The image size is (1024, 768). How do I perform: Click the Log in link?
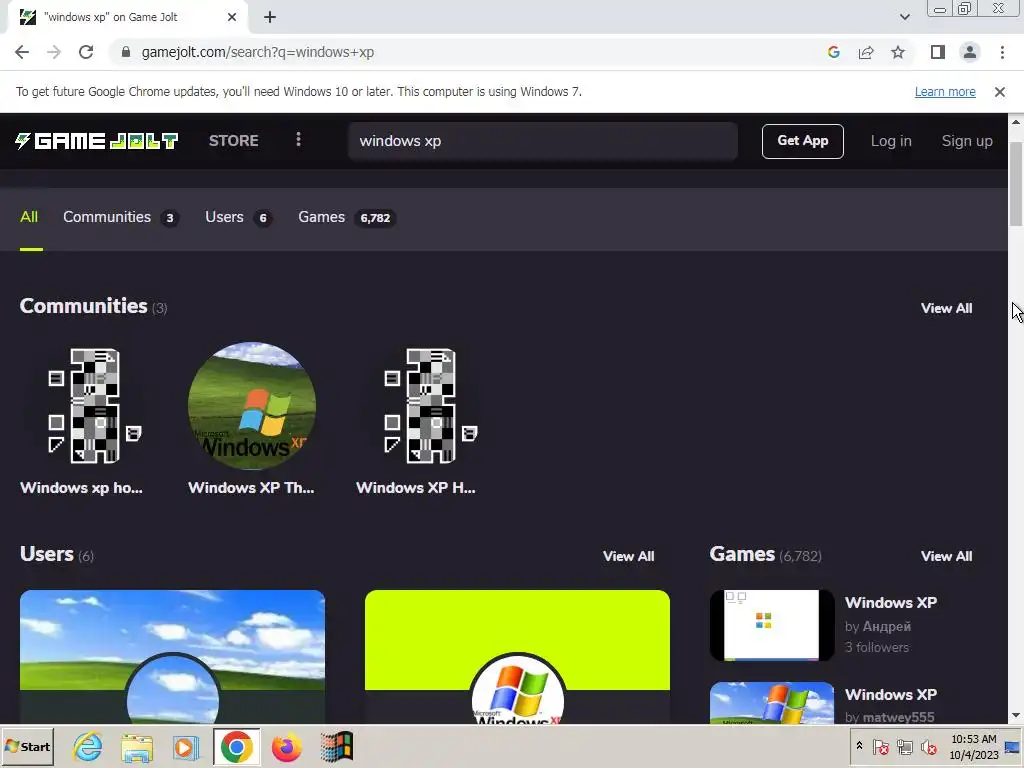pyautogui.click(x=891, y=141)
